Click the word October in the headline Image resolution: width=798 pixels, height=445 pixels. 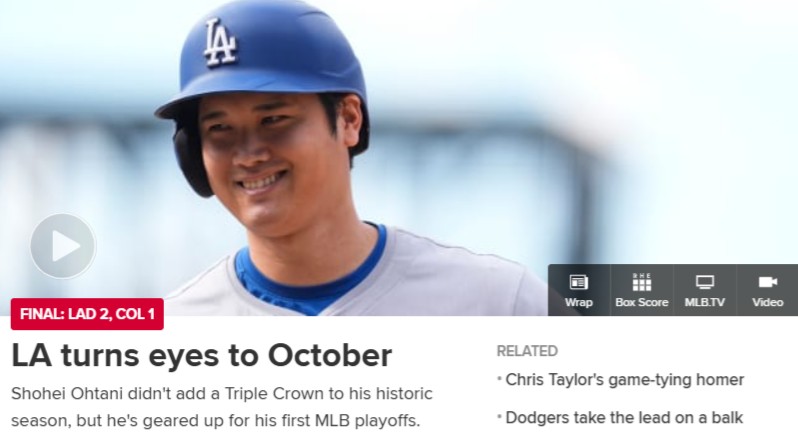click(x=330, y=355)
